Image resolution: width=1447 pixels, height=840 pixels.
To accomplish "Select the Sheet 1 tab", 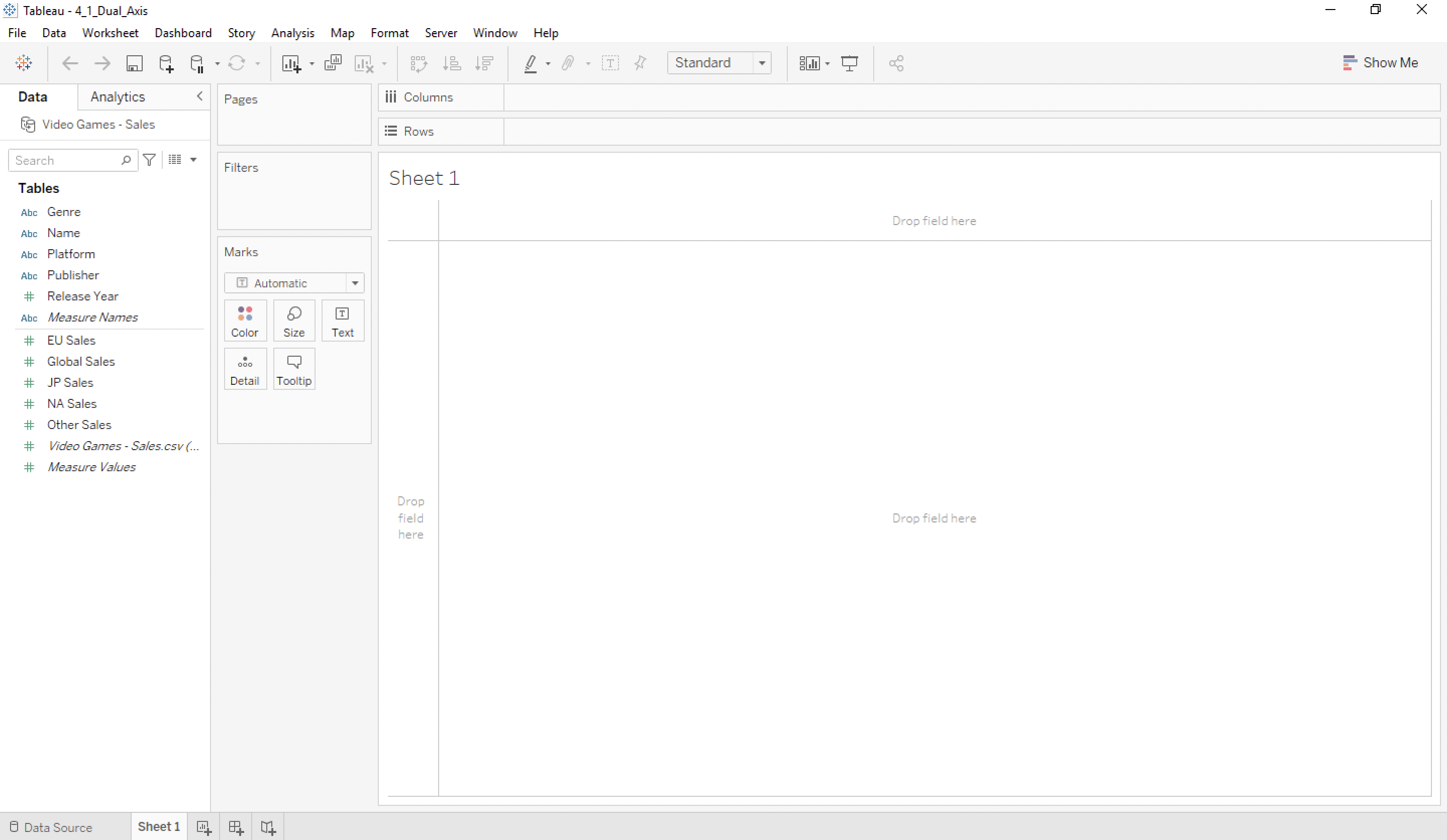I will point(159,826).
